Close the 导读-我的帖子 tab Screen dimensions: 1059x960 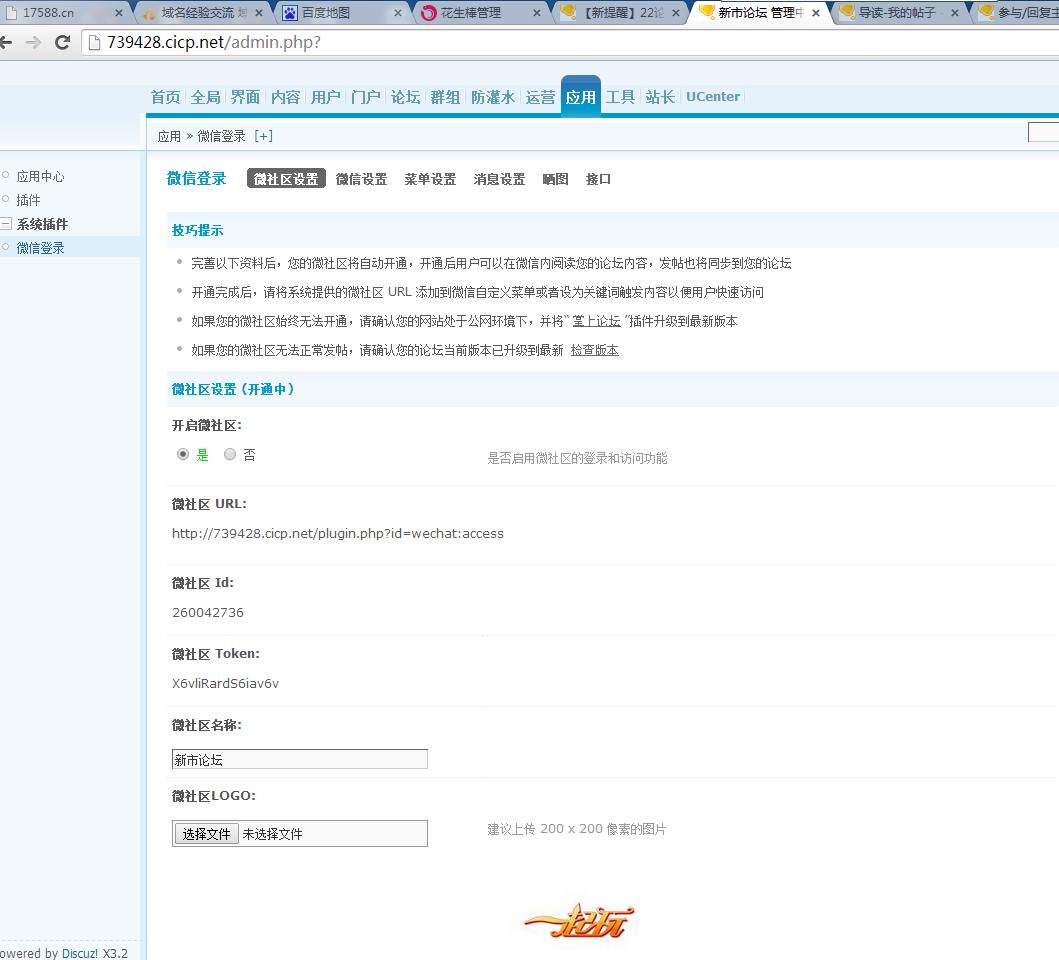[x=955, y=13]
